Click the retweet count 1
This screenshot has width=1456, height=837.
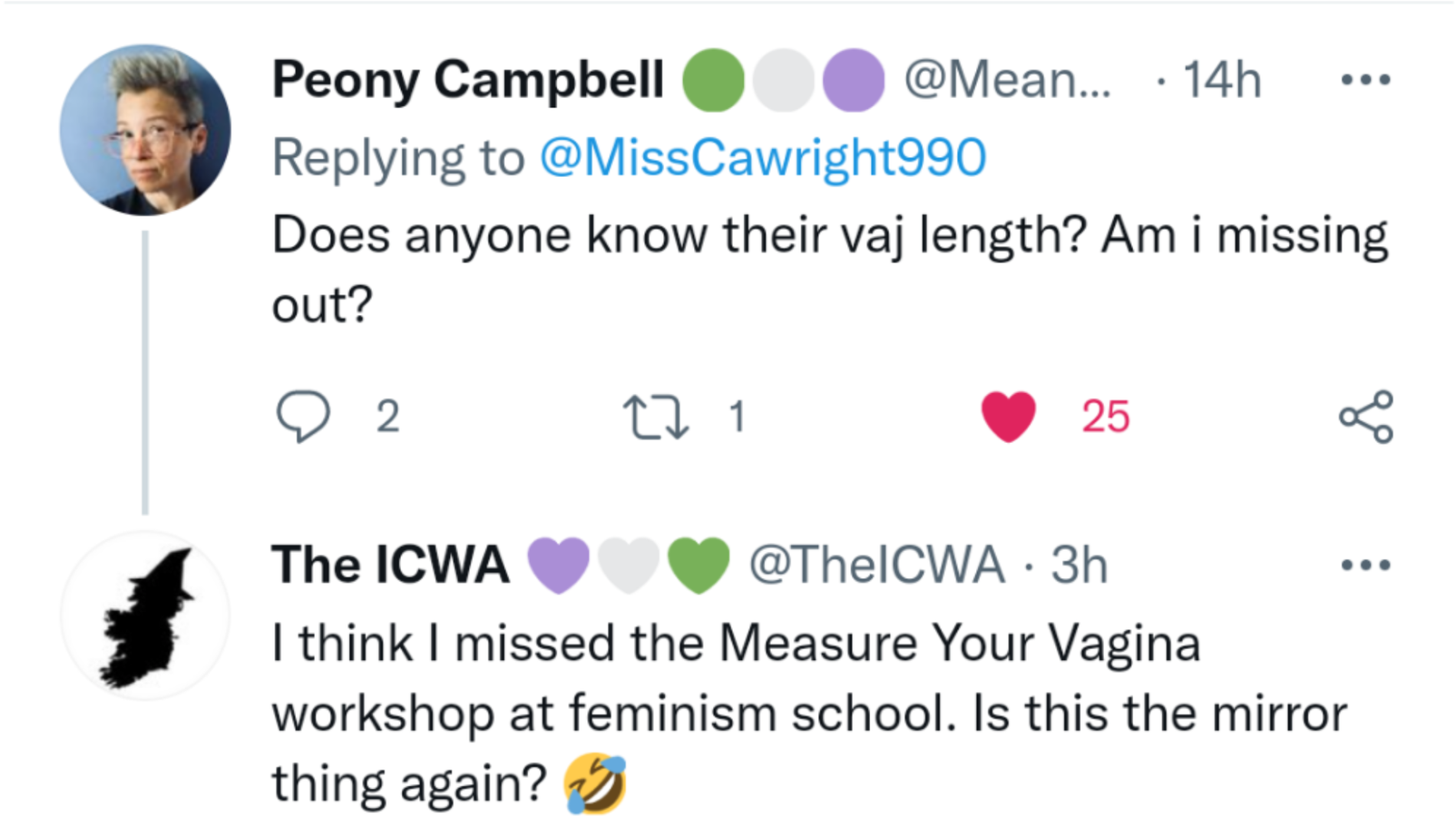737,417
